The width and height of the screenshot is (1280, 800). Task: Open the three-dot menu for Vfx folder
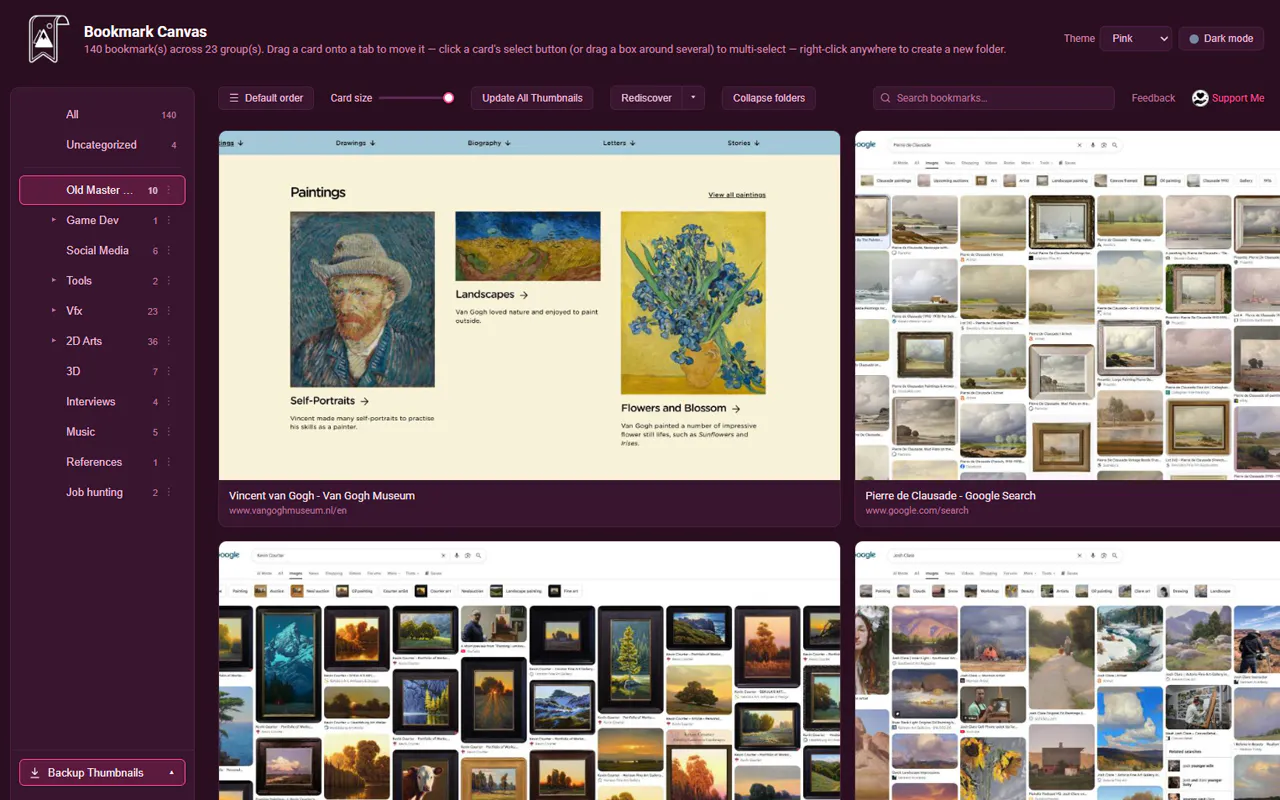[168, 311]
